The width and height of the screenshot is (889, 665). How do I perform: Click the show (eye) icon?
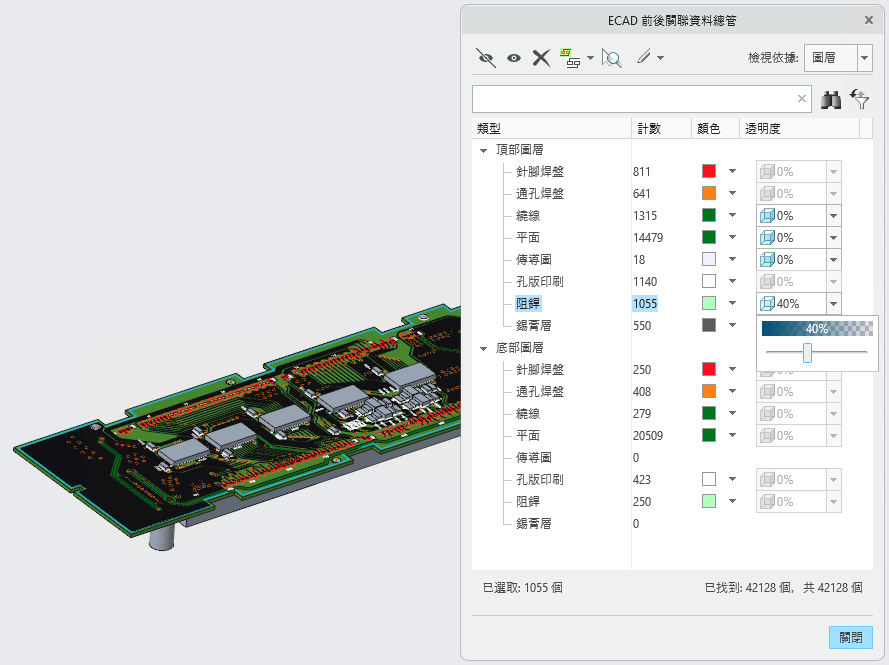[514, 58]
